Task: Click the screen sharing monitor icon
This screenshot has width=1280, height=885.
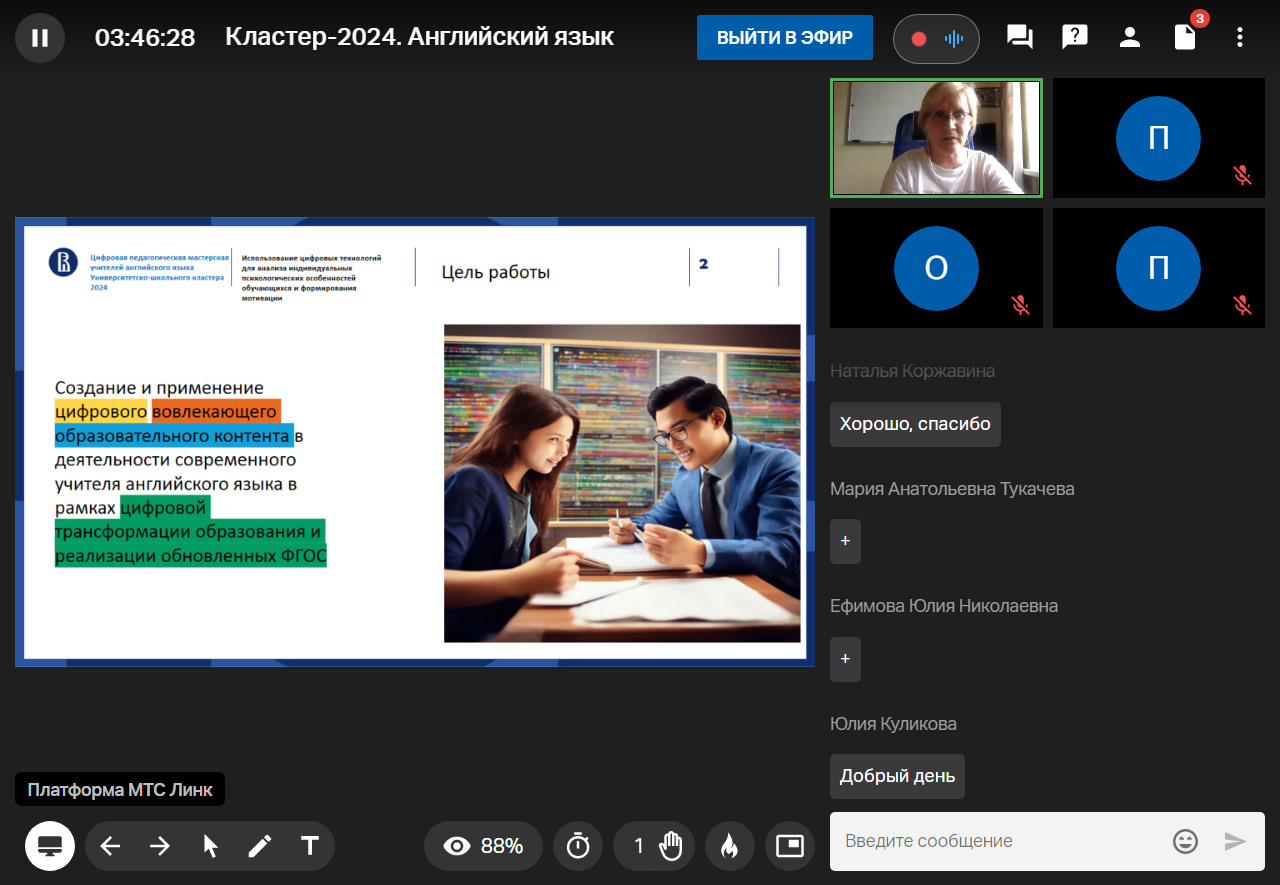Action: [50, 846]
